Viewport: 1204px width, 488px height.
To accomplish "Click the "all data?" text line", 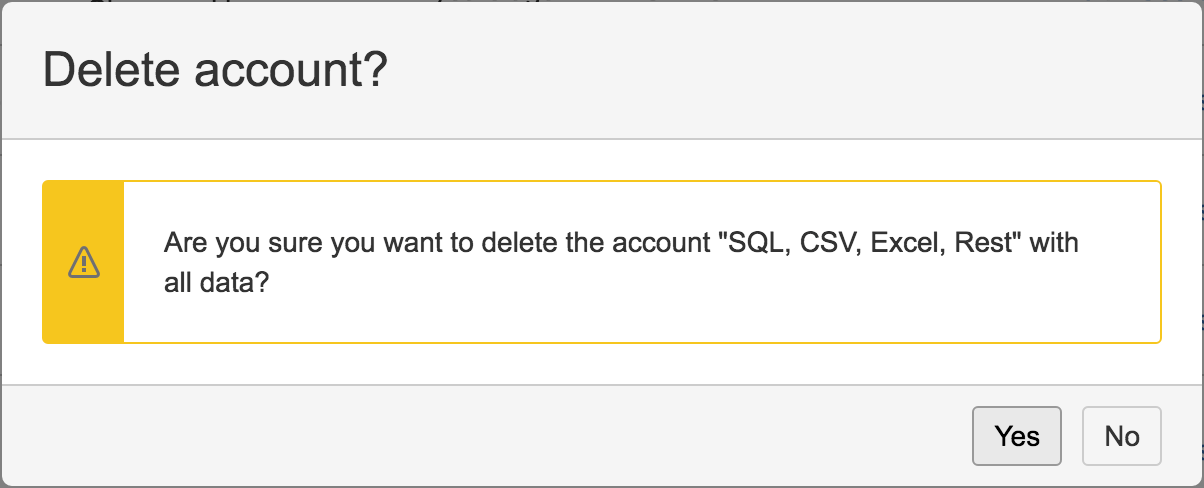I will click(x=216, y=283).
